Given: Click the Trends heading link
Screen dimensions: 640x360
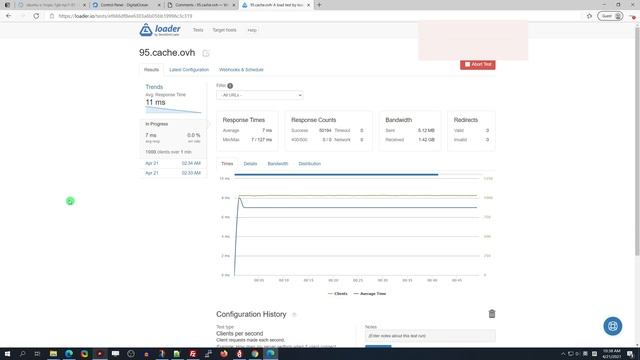Looking at the screenshot, I should click(154, 87).
